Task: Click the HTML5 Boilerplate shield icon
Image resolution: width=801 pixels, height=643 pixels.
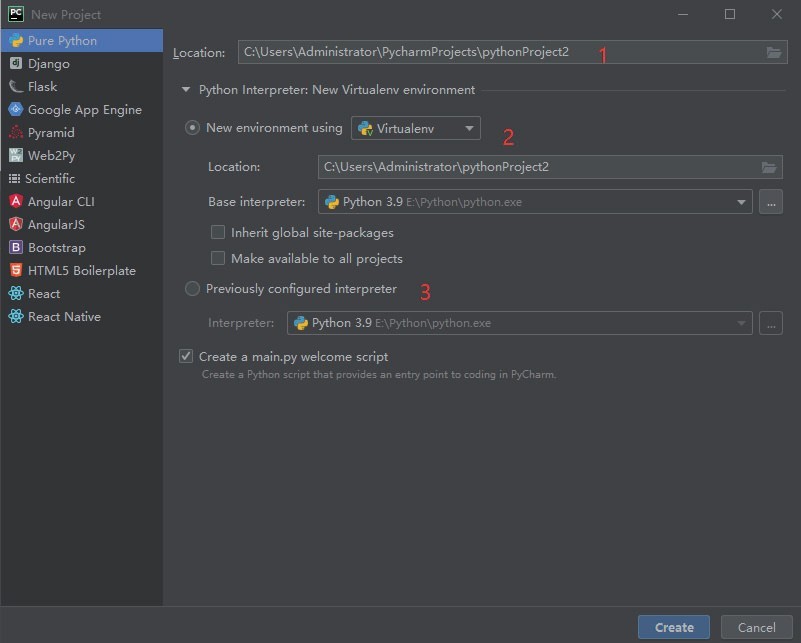Action: tap(16, 270)
